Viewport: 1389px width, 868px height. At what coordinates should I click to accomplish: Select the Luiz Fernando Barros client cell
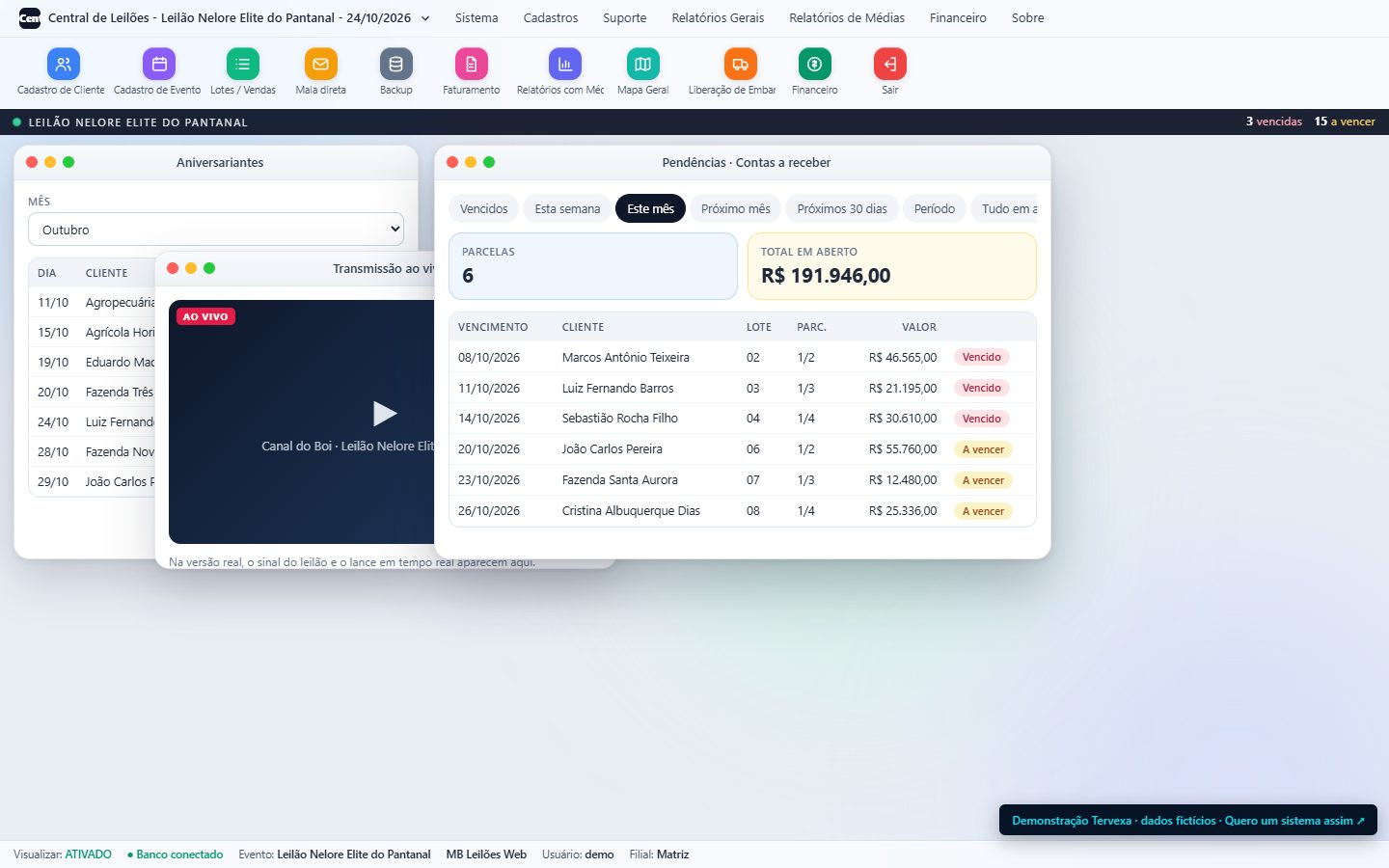click(x=618, y=388)
